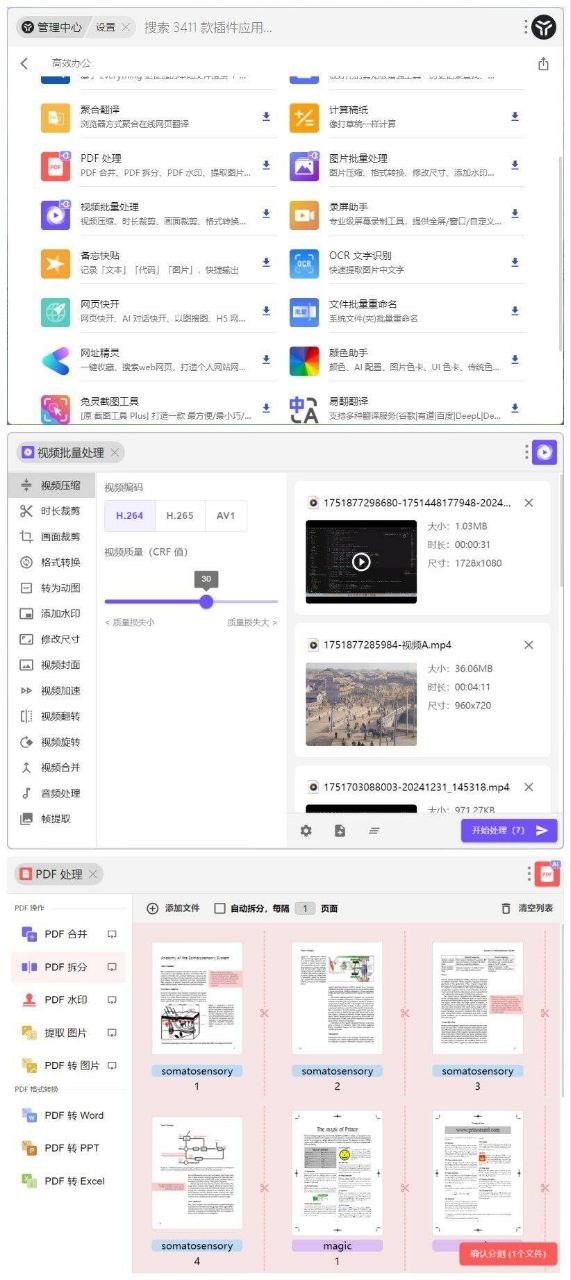Download the 录屏助手 plugin
Image resolution: width=571 pixels, height=1280 pixels.
click(515, 213)
